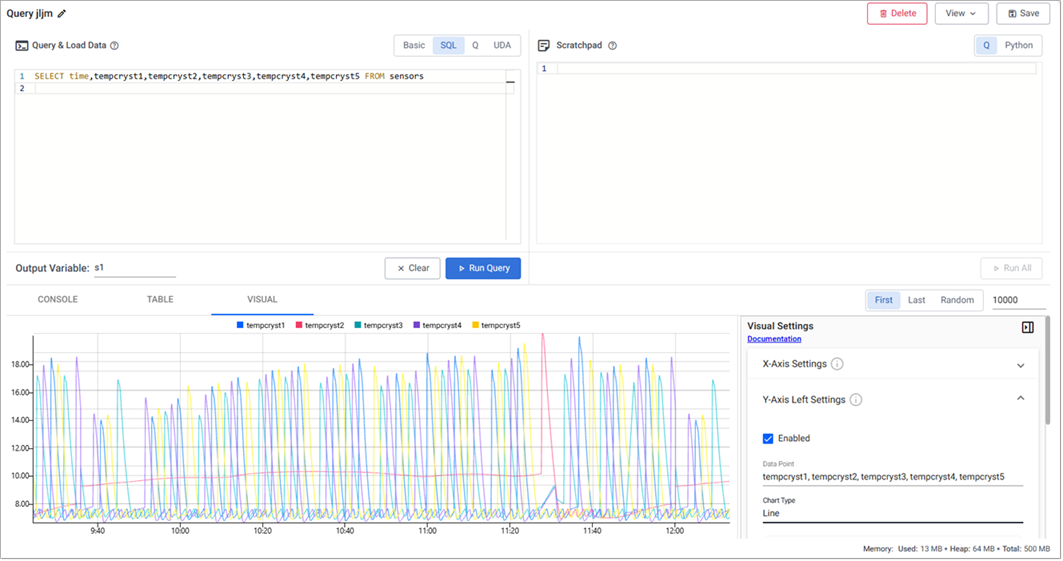Click the Y-Axis Left Settings info icon
The height and width of the screenshot is (561, 1063).
(x=856, y=400)
